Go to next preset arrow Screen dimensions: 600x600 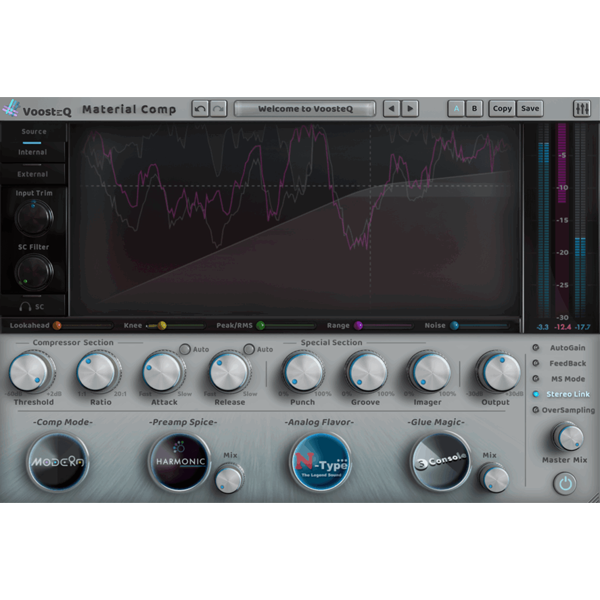pos(410,109)
